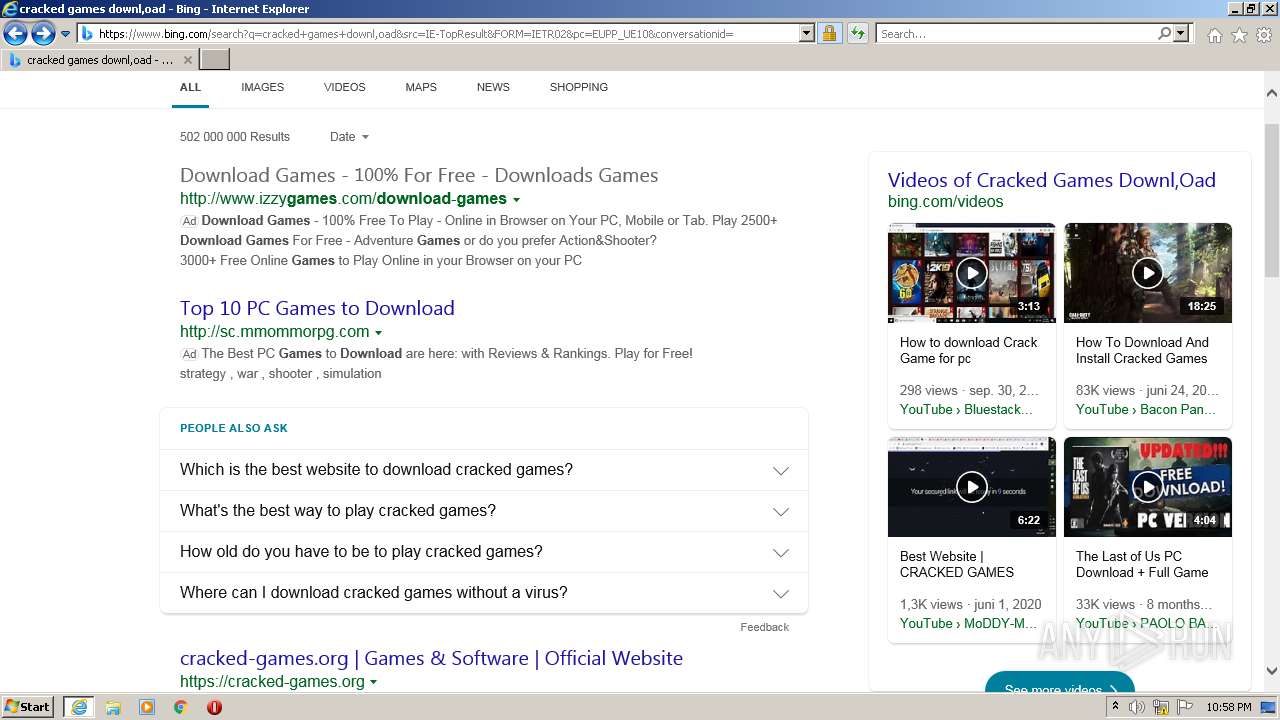Open the File Explorer taskbar icon

113,707
